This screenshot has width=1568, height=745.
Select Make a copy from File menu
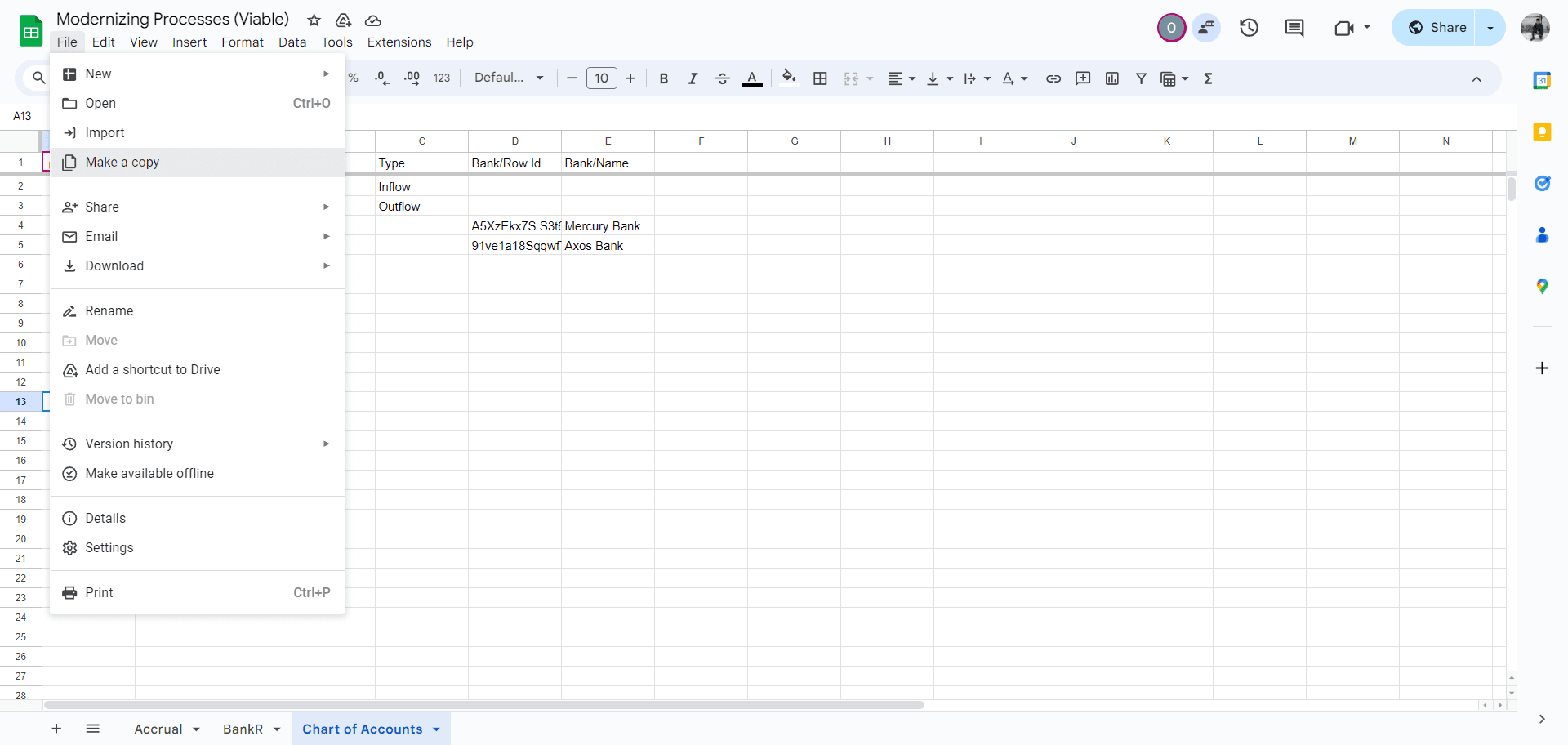198,162
